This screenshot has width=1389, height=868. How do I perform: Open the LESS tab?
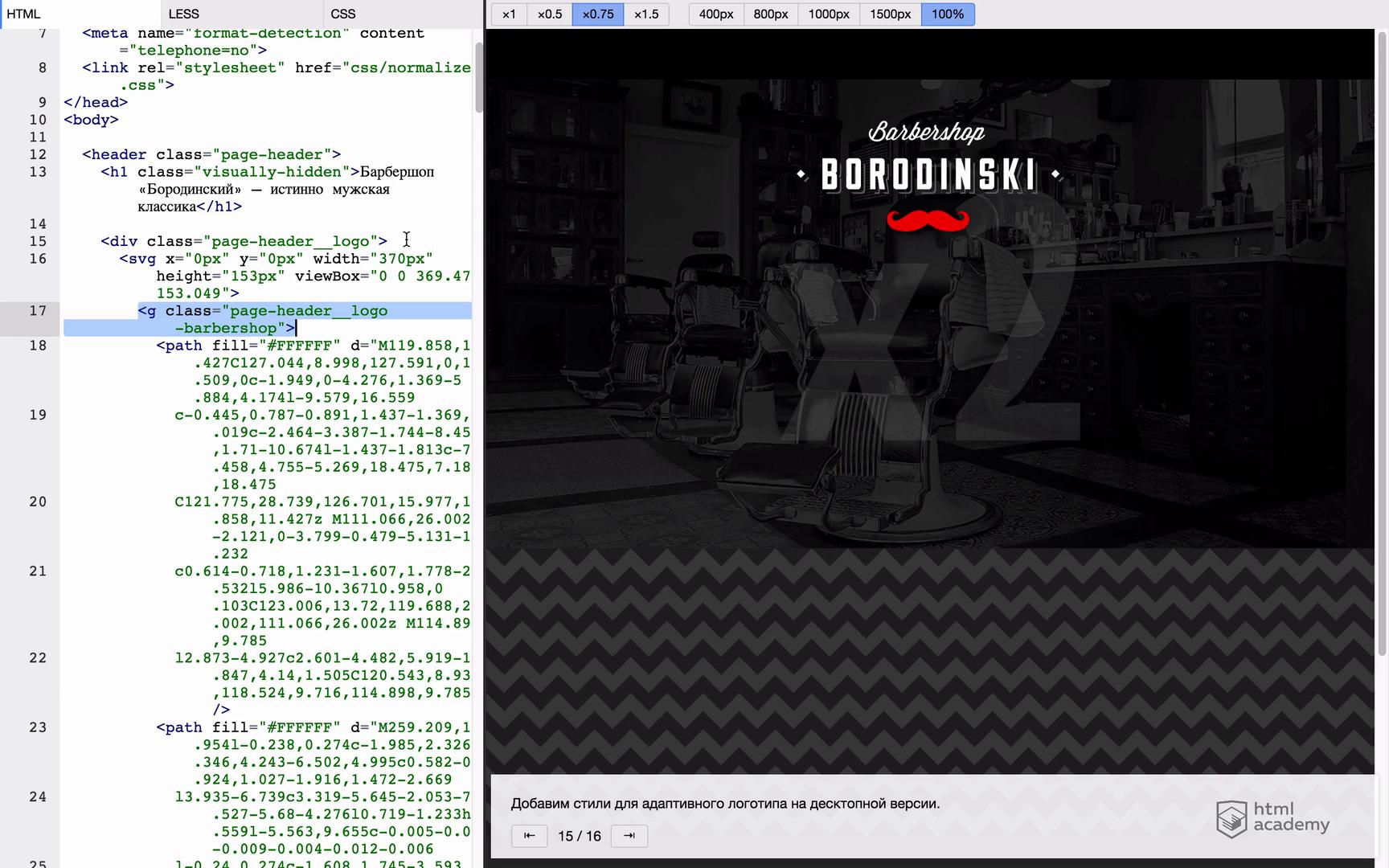tap(184, 14)
